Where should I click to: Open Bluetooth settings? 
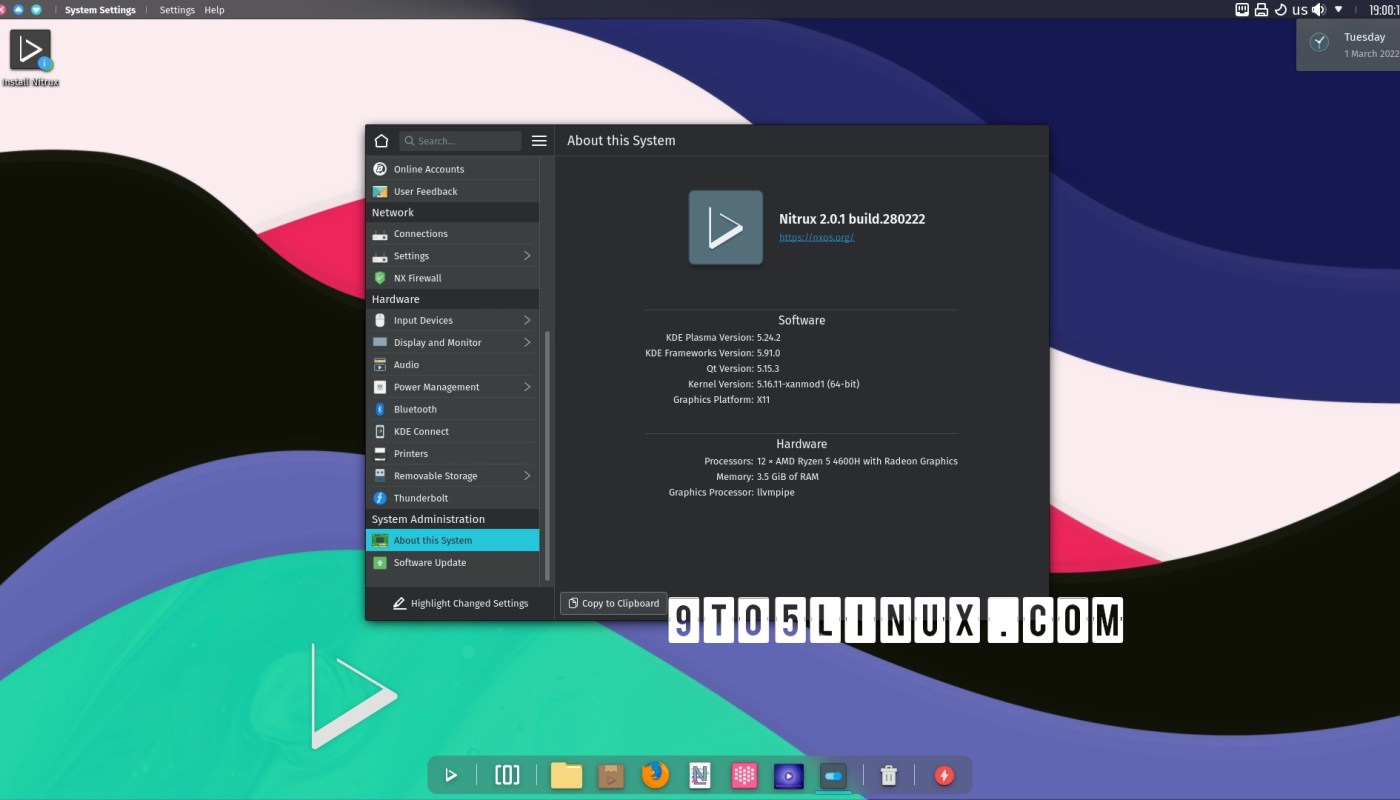tap(453, 409)
